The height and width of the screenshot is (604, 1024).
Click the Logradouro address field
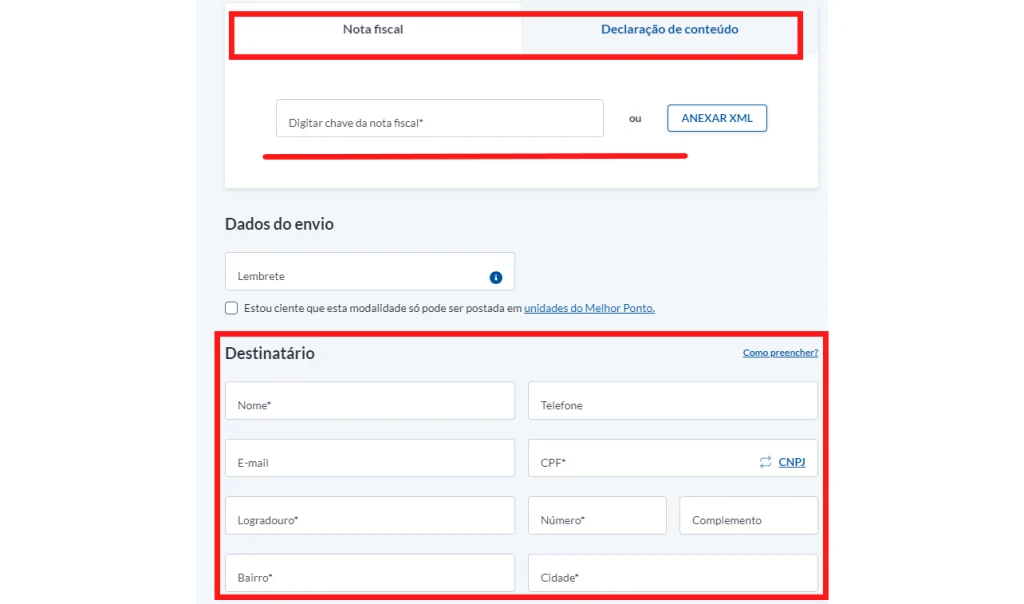point(370,516)
